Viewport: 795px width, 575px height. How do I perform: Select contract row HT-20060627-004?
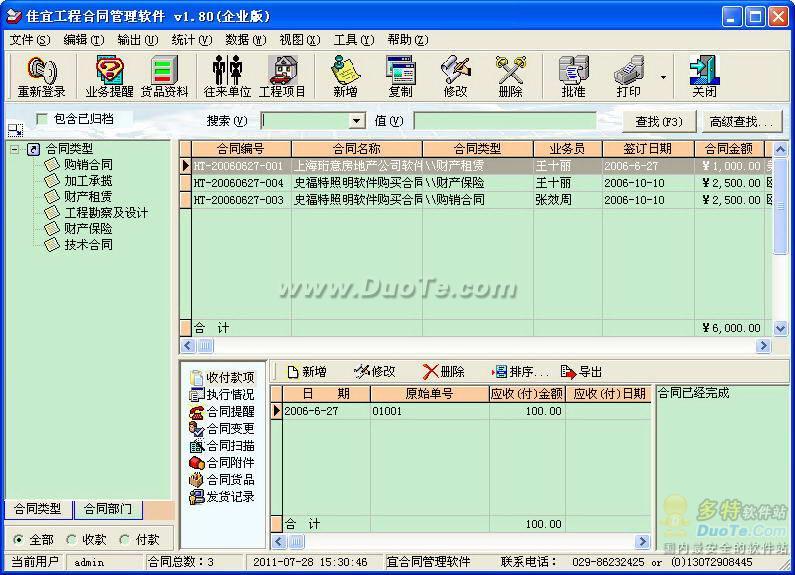(x=478, y=183)
